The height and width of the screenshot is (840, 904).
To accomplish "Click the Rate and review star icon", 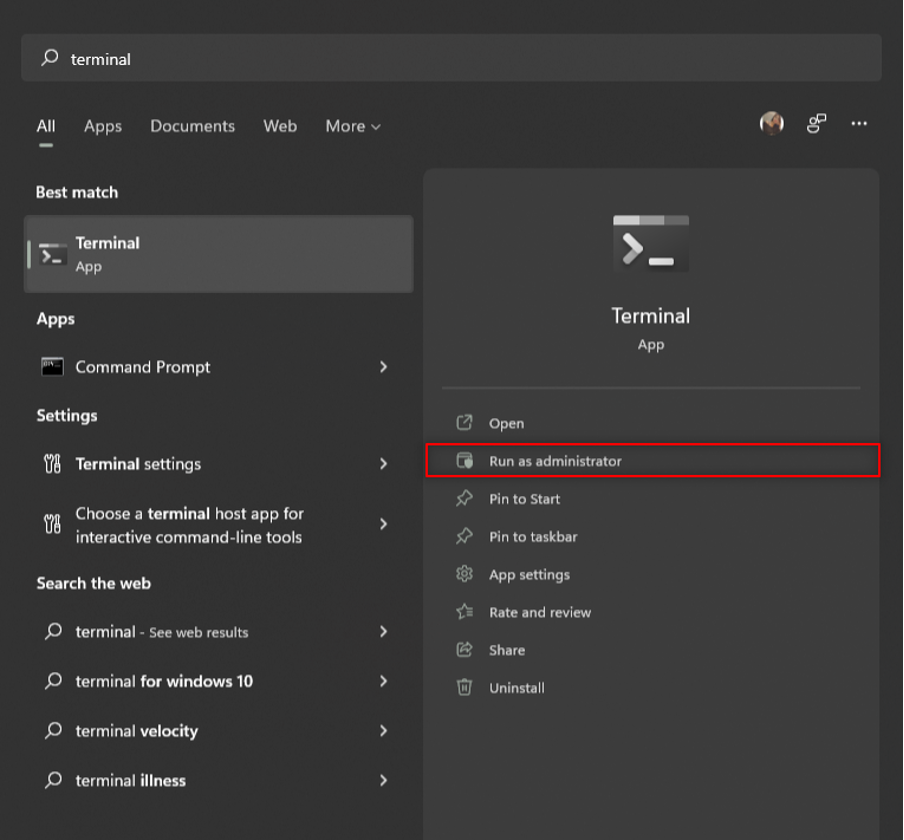I will click(464, 612).
